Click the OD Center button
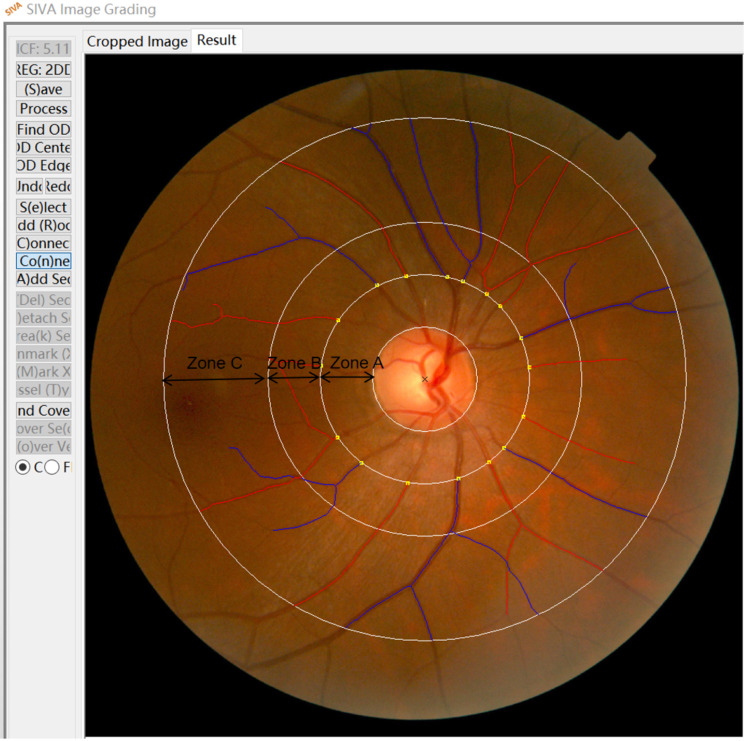Screen dimensions: 744x741 (43, 148)
